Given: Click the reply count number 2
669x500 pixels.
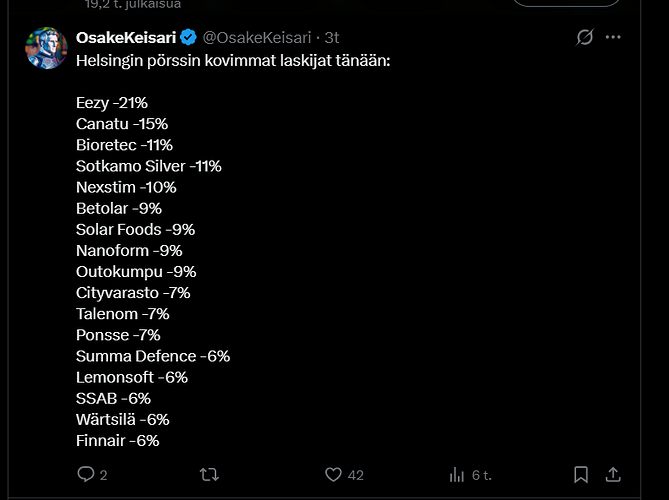Looking at the screenshot, I should [104, 475].
